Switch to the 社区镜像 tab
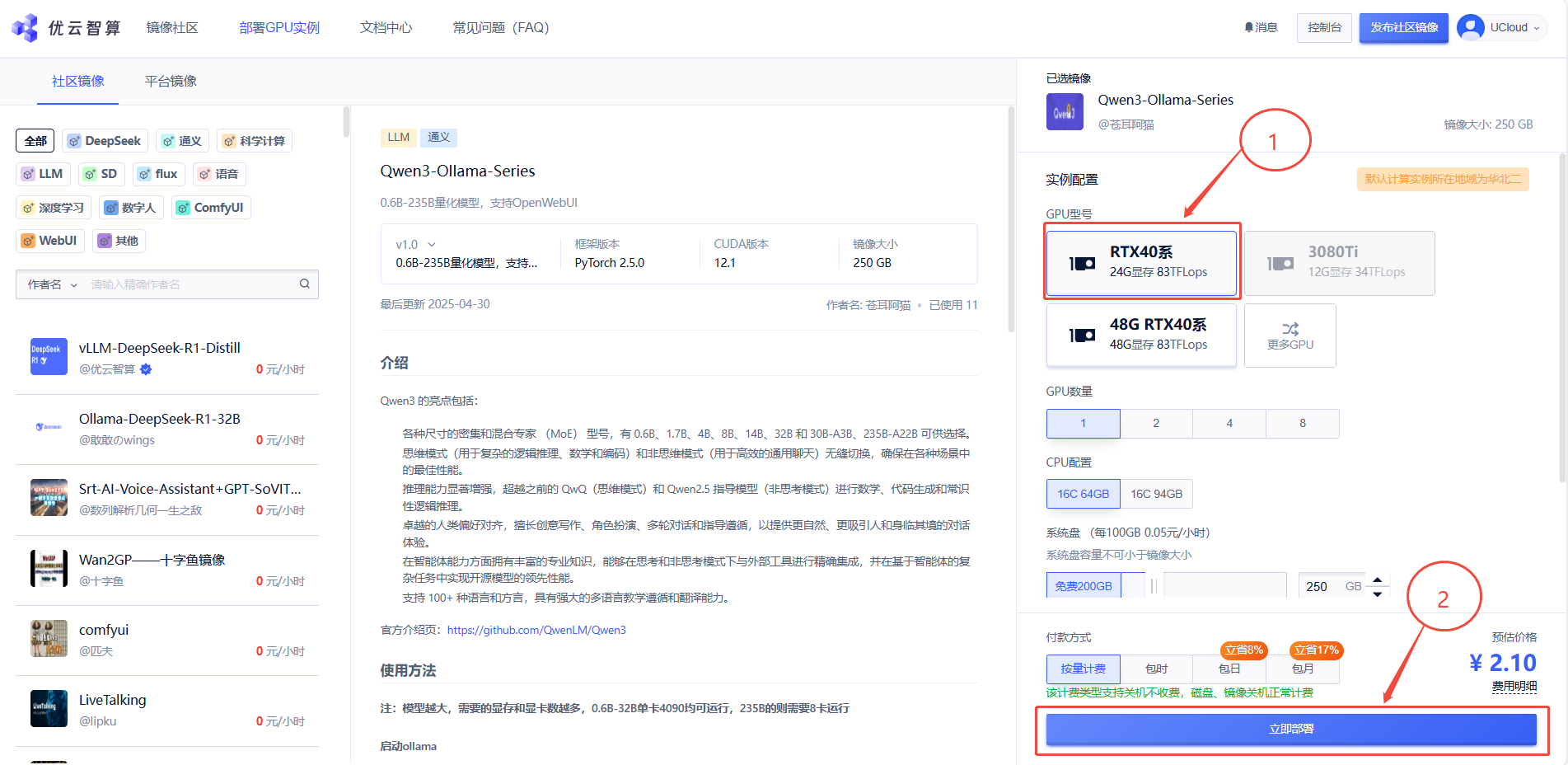This screenshot has width=1568, height=765. click(78, 81)
